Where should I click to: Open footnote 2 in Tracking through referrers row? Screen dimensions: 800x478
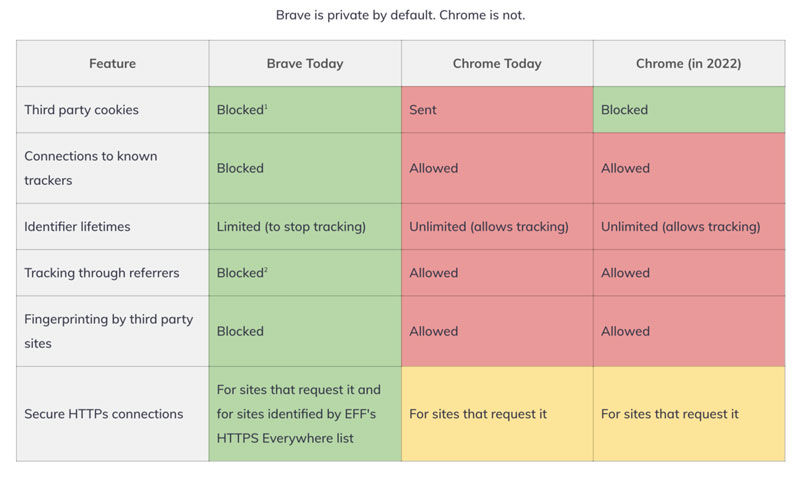[266, 269]
